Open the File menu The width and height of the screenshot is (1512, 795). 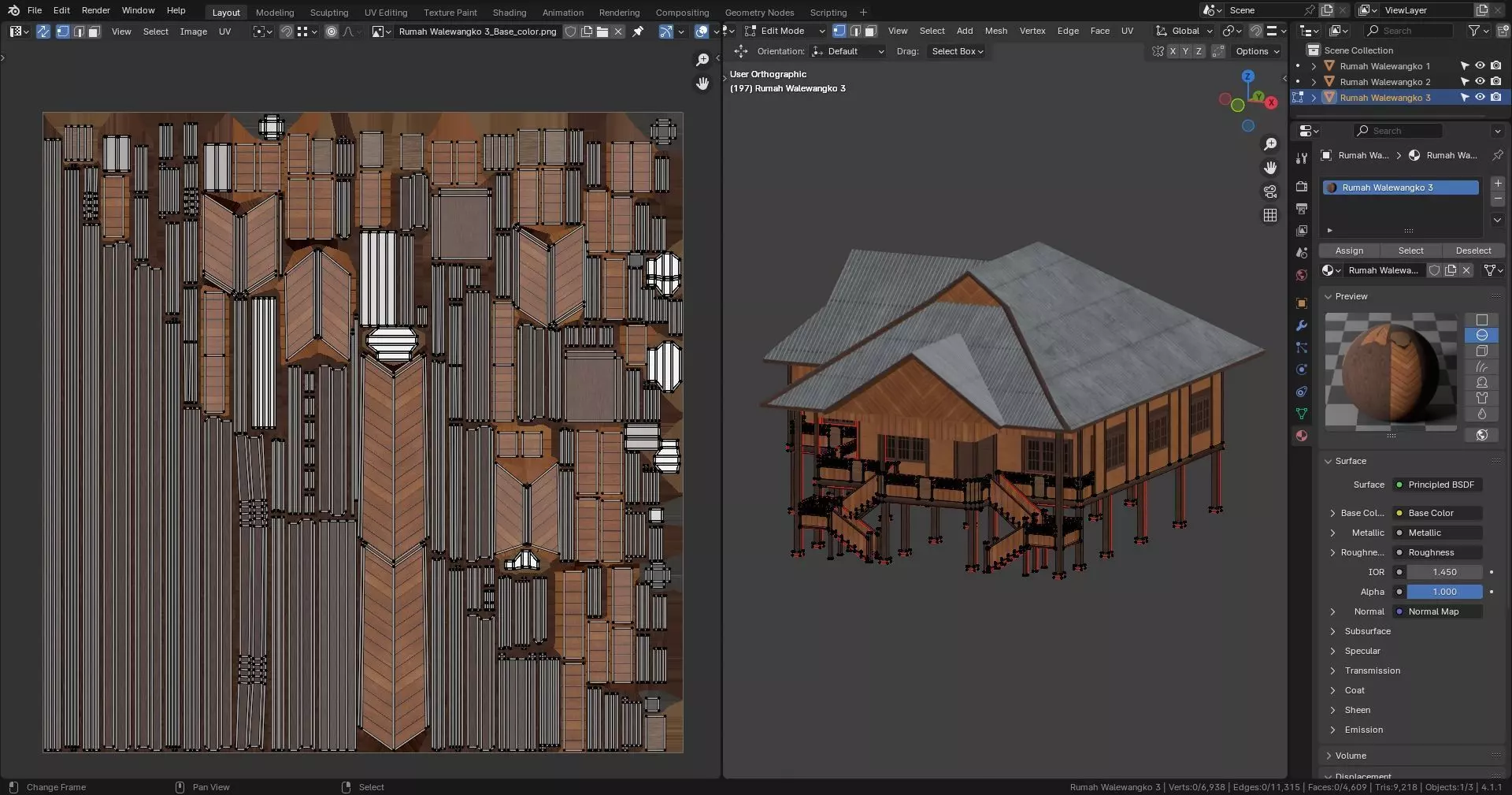pos(35,10)
